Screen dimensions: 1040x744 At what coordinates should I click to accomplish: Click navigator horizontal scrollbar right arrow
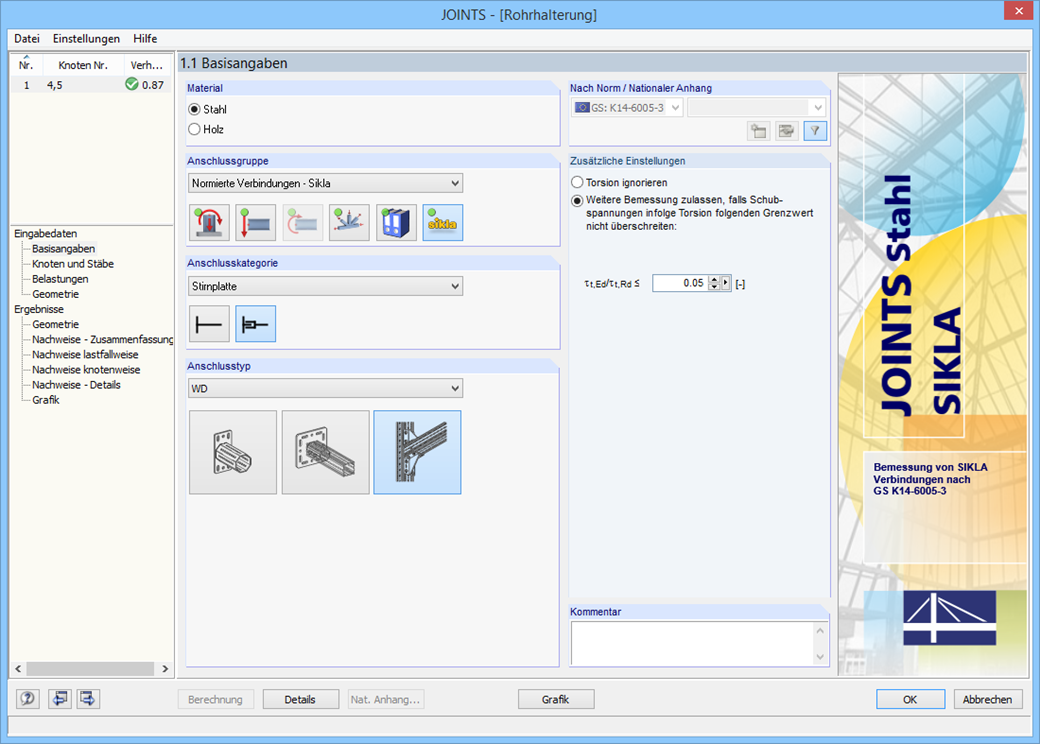[165, 668]
